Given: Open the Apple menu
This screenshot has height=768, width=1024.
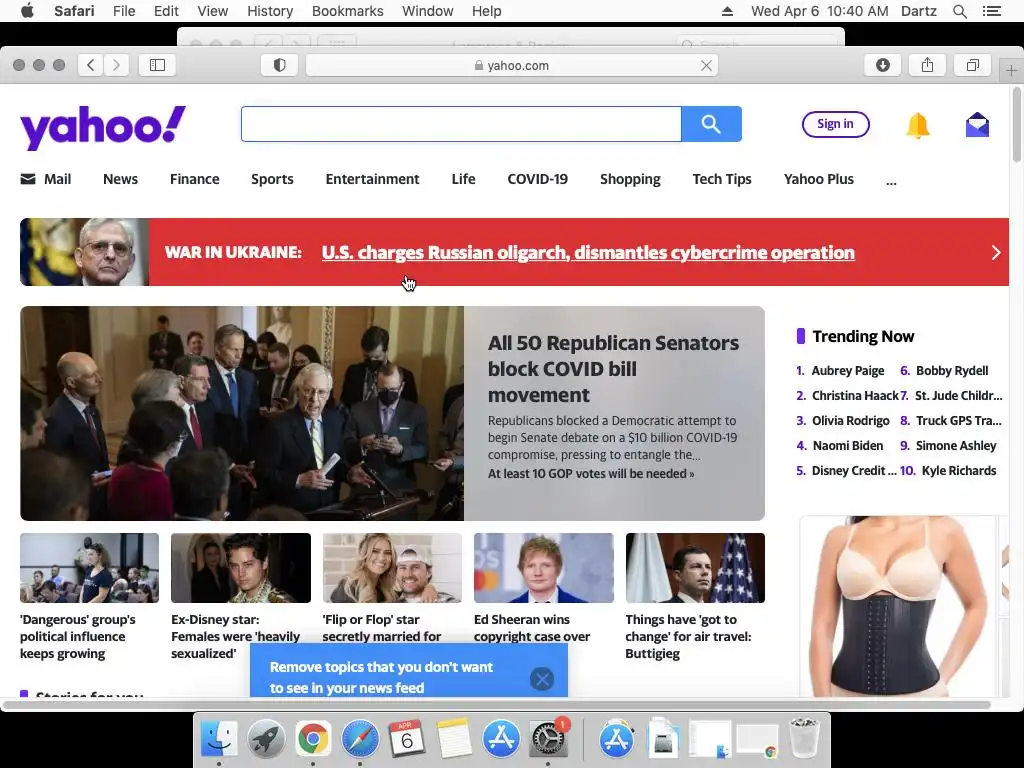Looking at the screenshot, I should tap(27, 11).
